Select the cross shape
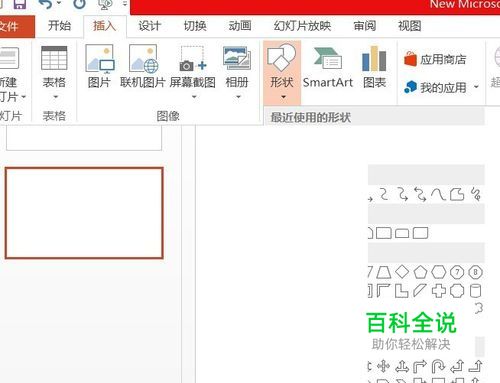The width and height of the screenshot is (500, 383). pos(439,291)
